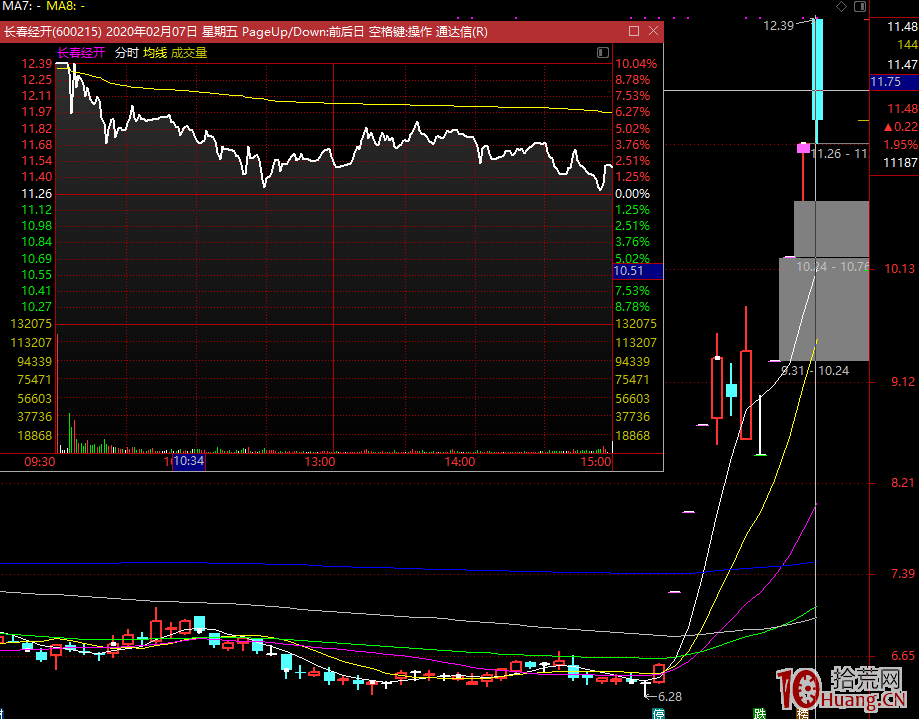Maximize the 长春经开 intraday popup window
919x719 pixels.
[x=634, y=32]
